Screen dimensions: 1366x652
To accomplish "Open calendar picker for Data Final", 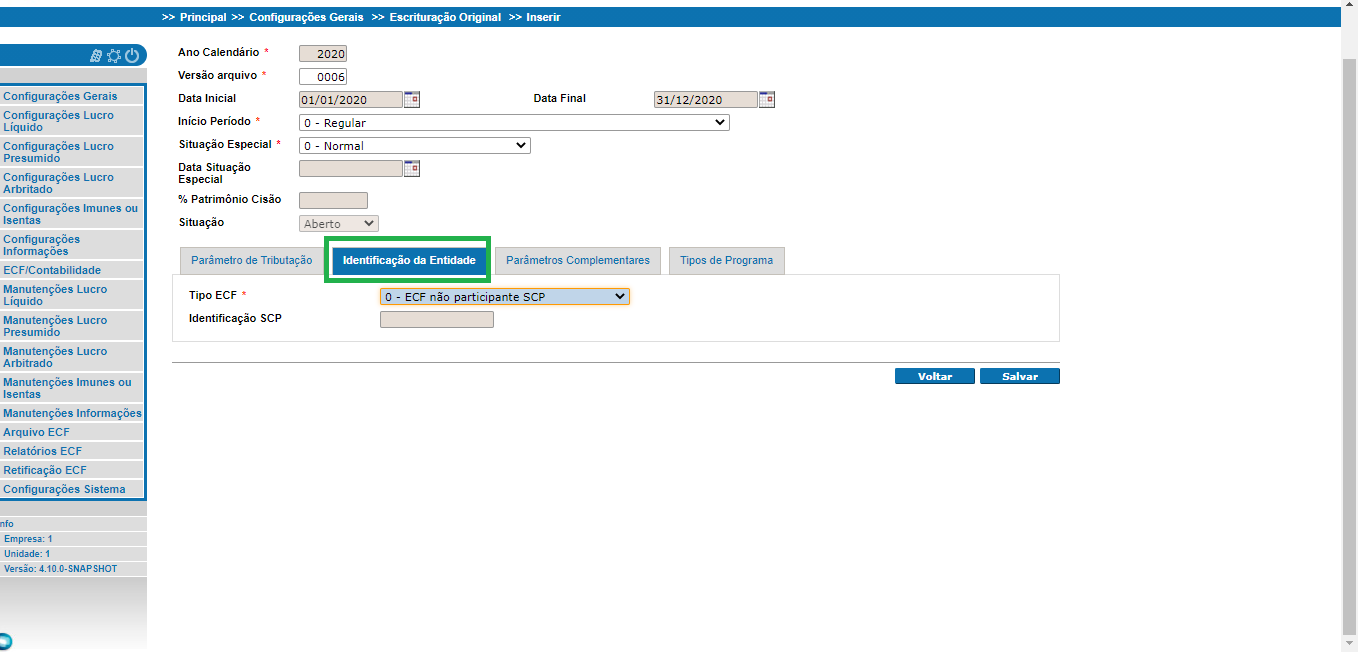I will (767, 99).
